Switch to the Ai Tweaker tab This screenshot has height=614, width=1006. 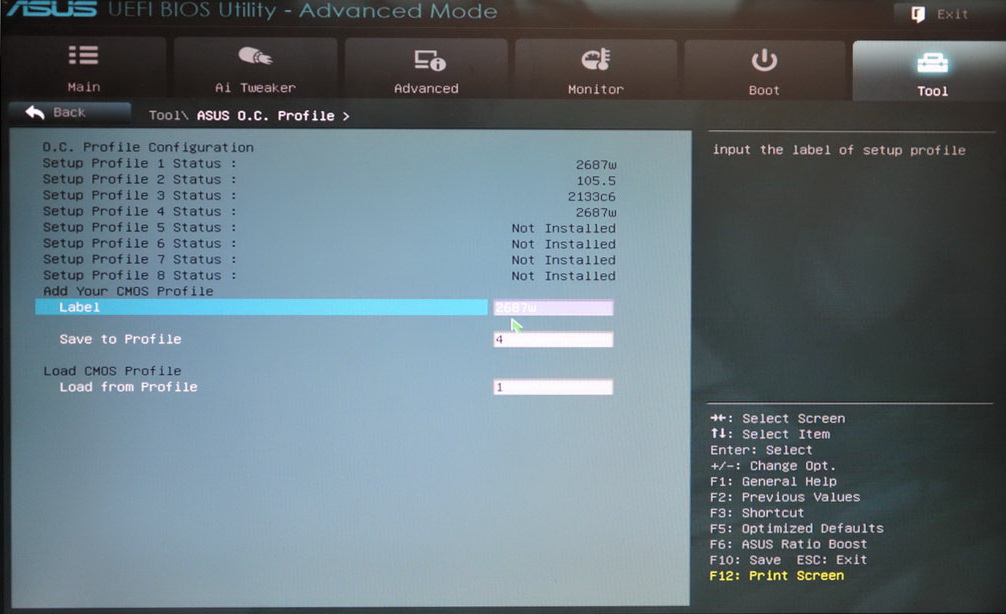[x=255, y=69]
